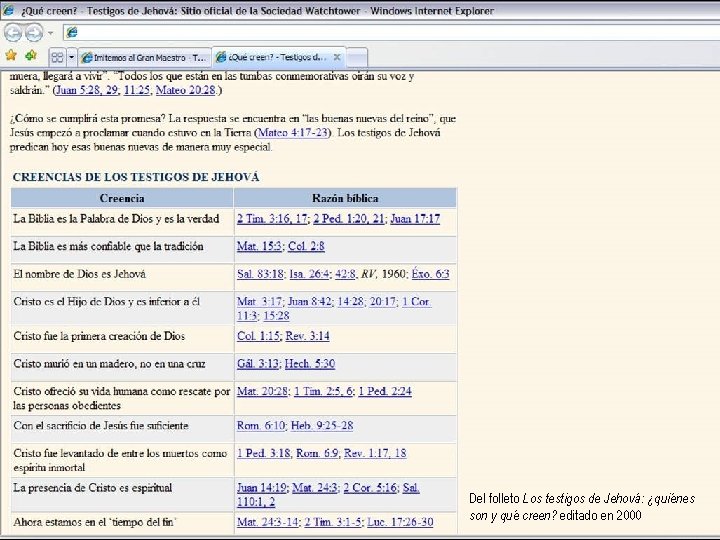Open the Juan 17:17 link
Viewport: 720px width, 540px height.
pyautogui.click(x=415, y=219)
